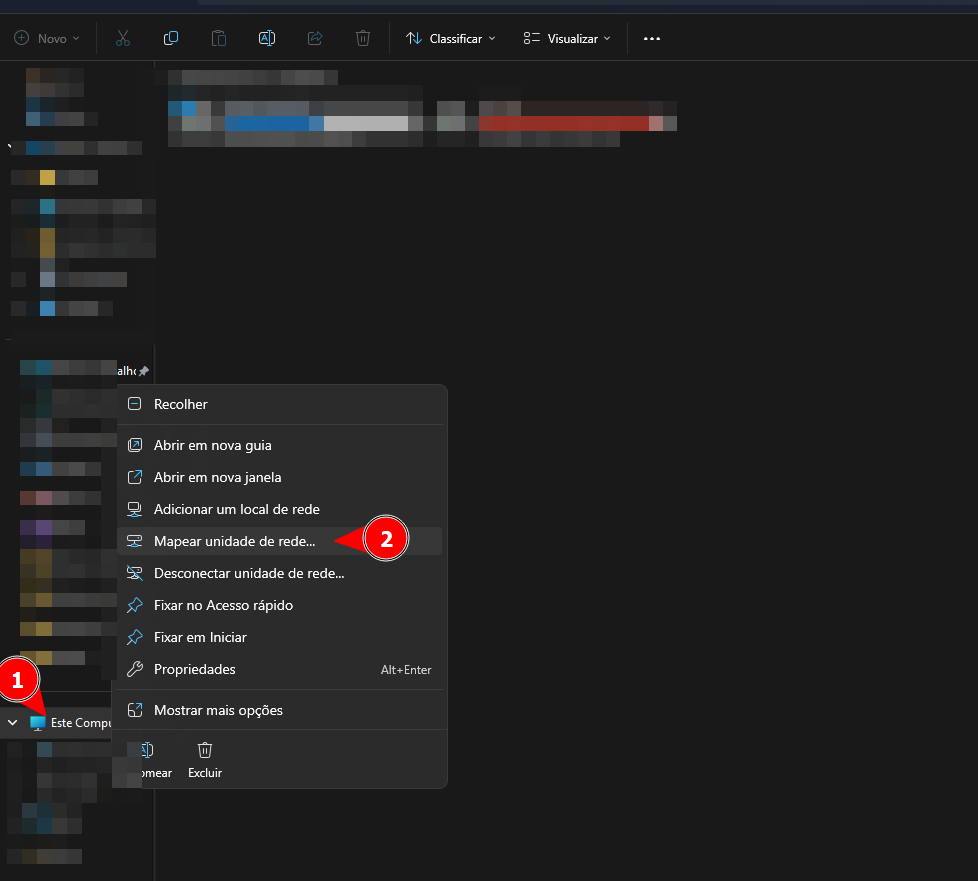Choose Abrir em nova guia
The height and width of the screenshot is (881, 978).
pyautogui.click(x=212, y=445)
